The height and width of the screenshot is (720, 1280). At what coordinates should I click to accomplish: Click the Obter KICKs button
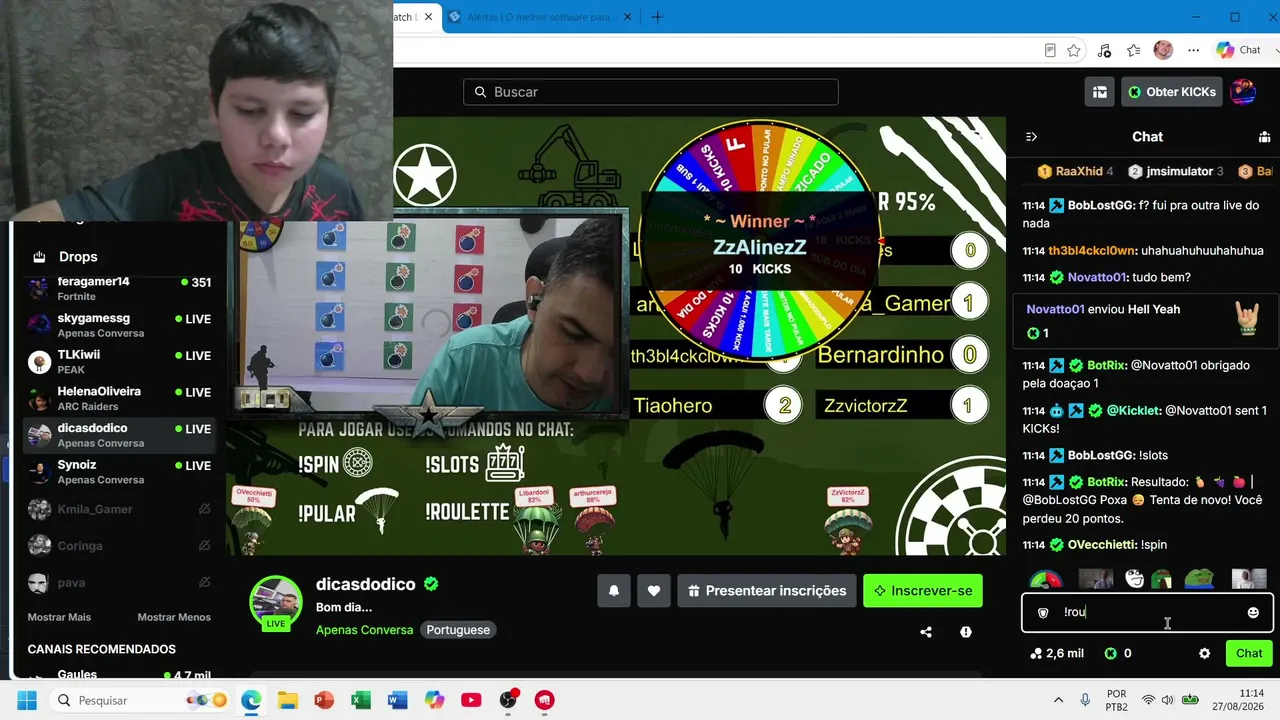click(x=1172, y=92)
